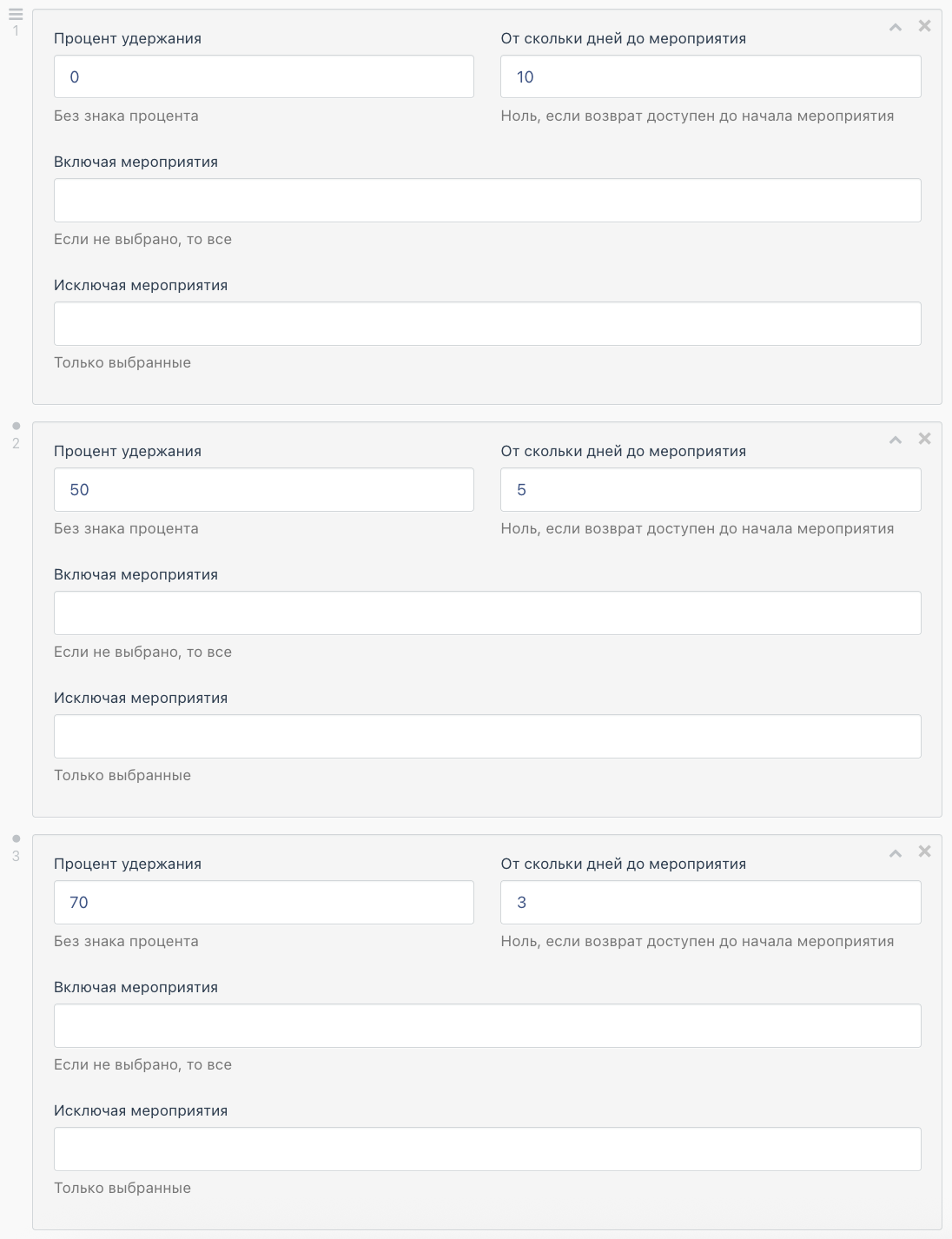Open 'Включая мероприятия' selector in second block
The image size is (952, 1239).
[487, 613]
